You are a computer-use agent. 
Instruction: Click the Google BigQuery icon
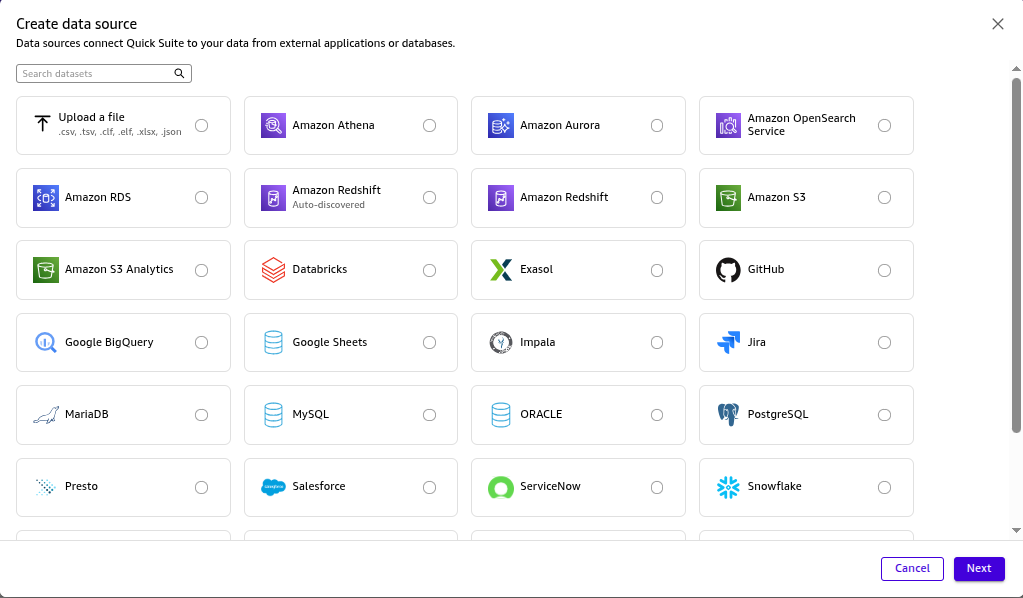46,342
